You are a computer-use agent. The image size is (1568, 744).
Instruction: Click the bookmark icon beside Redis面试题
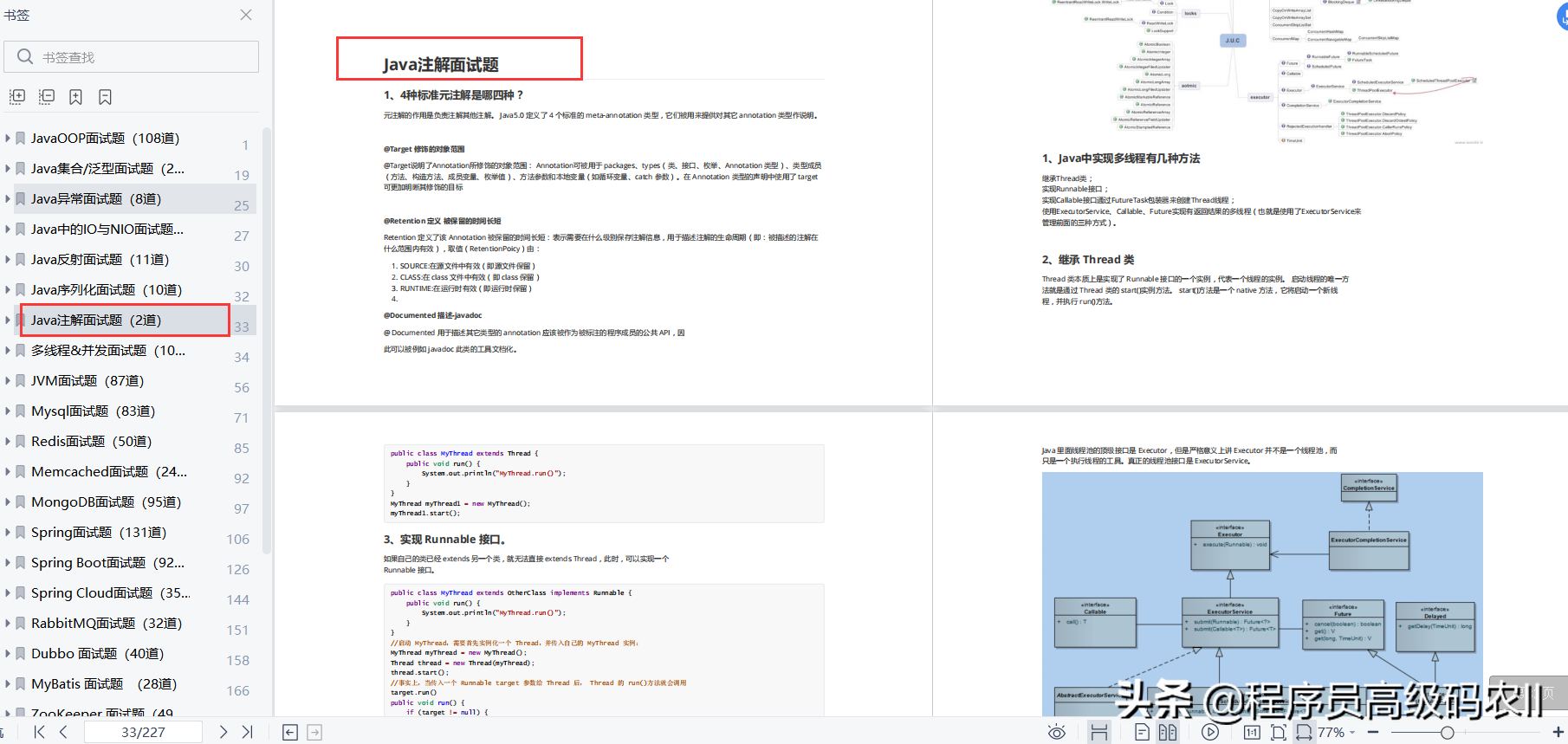pyautogui.click(x=21, y=441)
